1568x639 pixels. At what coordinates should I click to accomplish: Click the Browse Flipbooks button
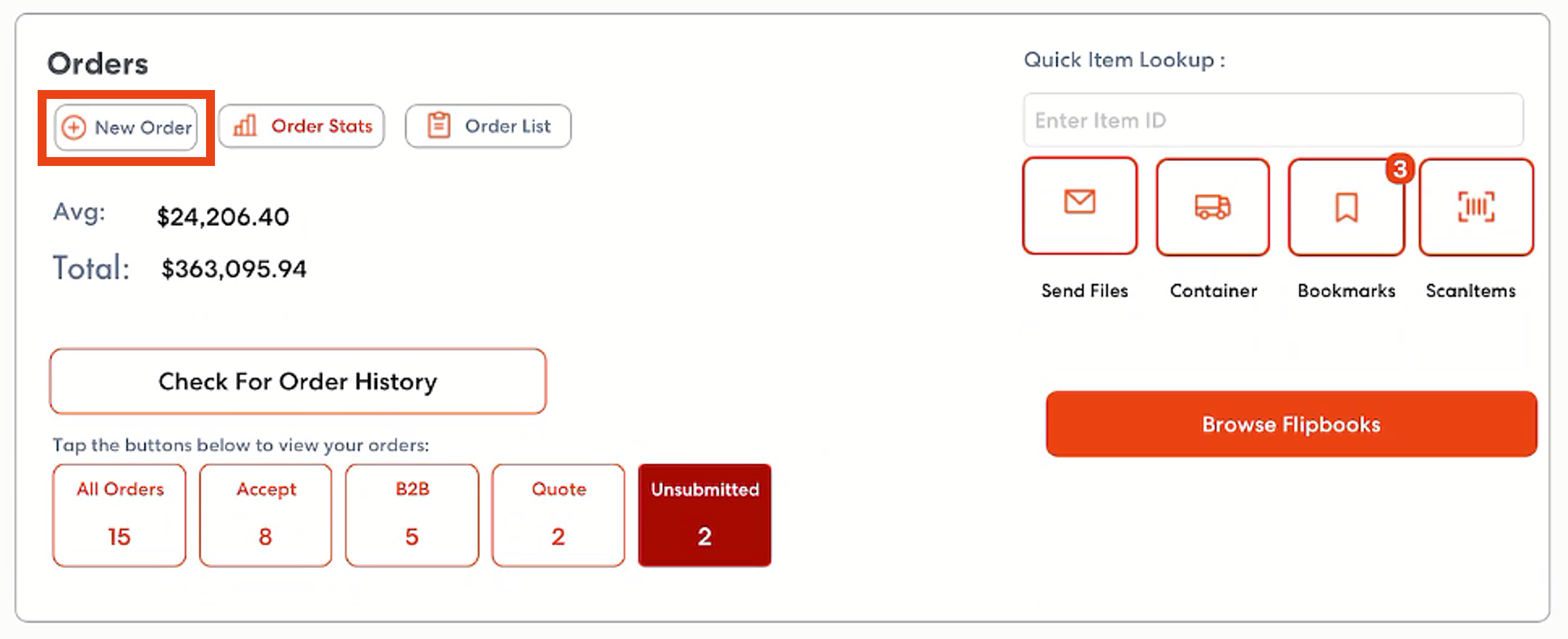[x=1292, y=424]
